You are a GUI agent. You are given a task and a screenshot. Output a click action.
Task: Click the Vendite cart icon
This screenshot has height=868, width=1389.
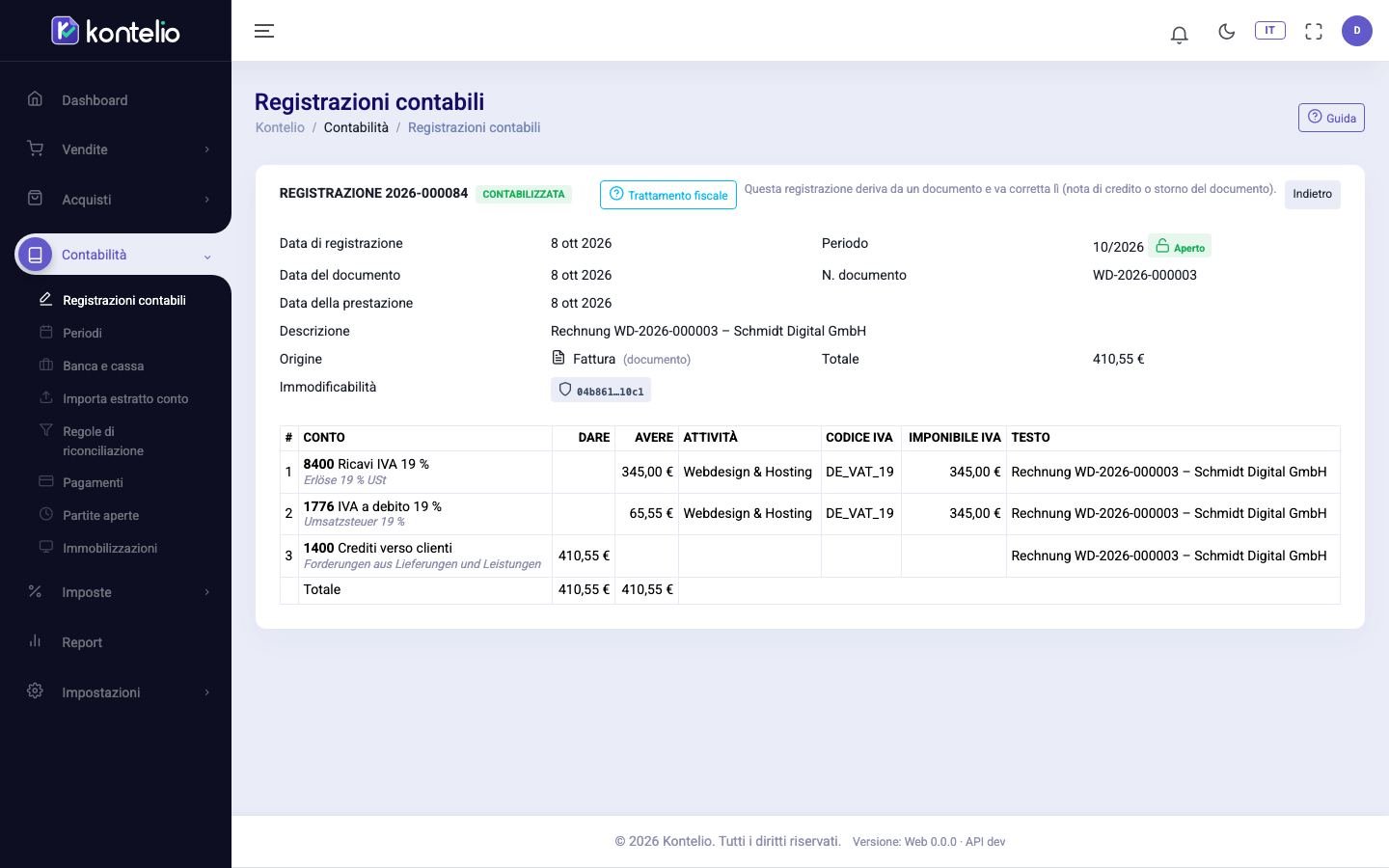[x=36, y=149]
